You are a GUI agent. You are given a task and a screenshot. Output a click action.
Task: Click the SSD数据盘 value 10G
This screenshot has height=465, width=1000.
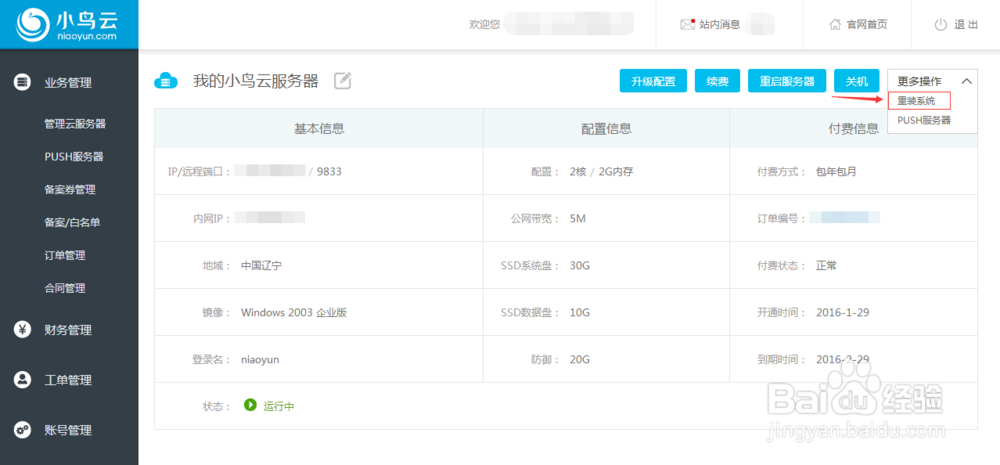pyautogui.click(x=580, y=313)
